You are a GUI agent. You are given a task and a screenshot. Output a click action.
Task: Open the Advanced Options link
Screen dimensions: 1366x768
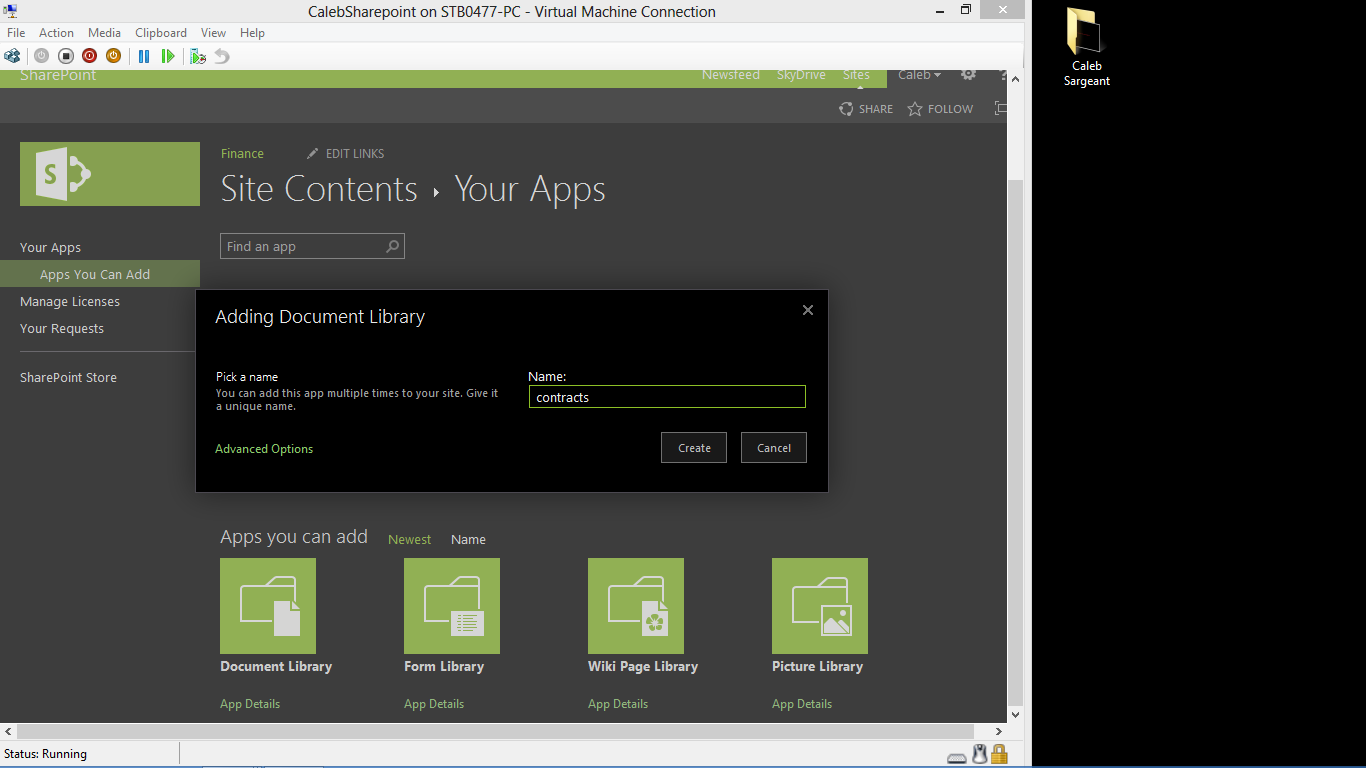[x=264, y=449]
